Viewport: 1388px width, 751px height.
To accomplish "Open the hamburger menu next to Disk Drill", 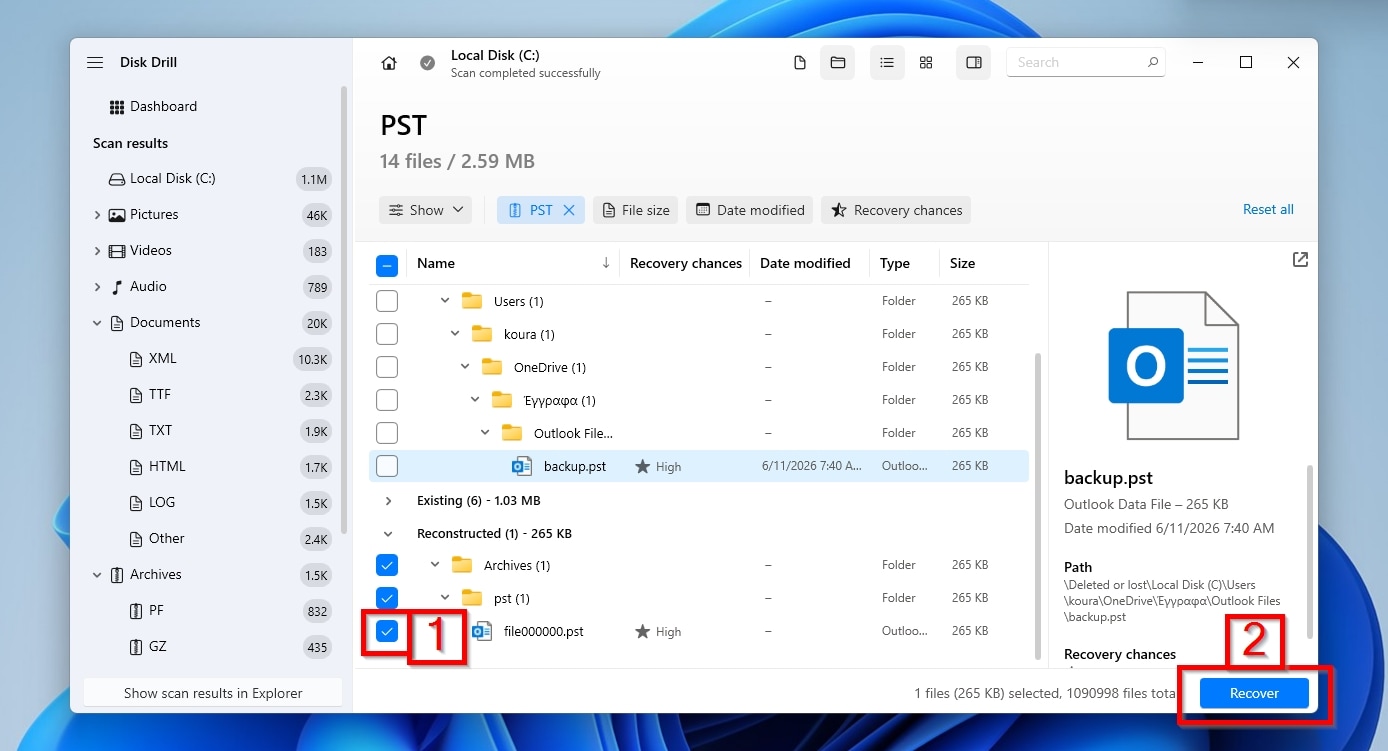I will [95, 62].
